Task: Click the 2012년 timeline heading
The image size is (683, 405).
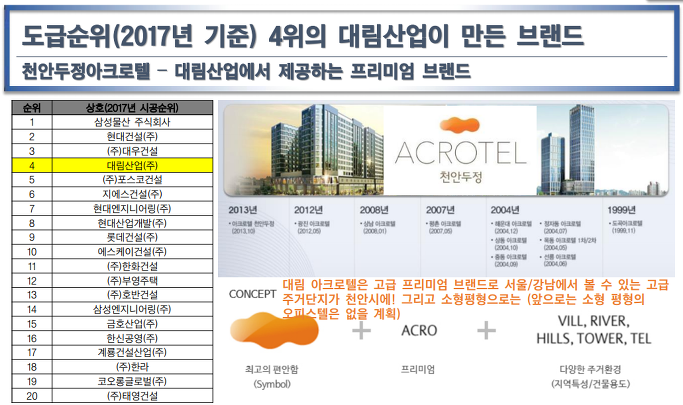Action: click(308, 210)
